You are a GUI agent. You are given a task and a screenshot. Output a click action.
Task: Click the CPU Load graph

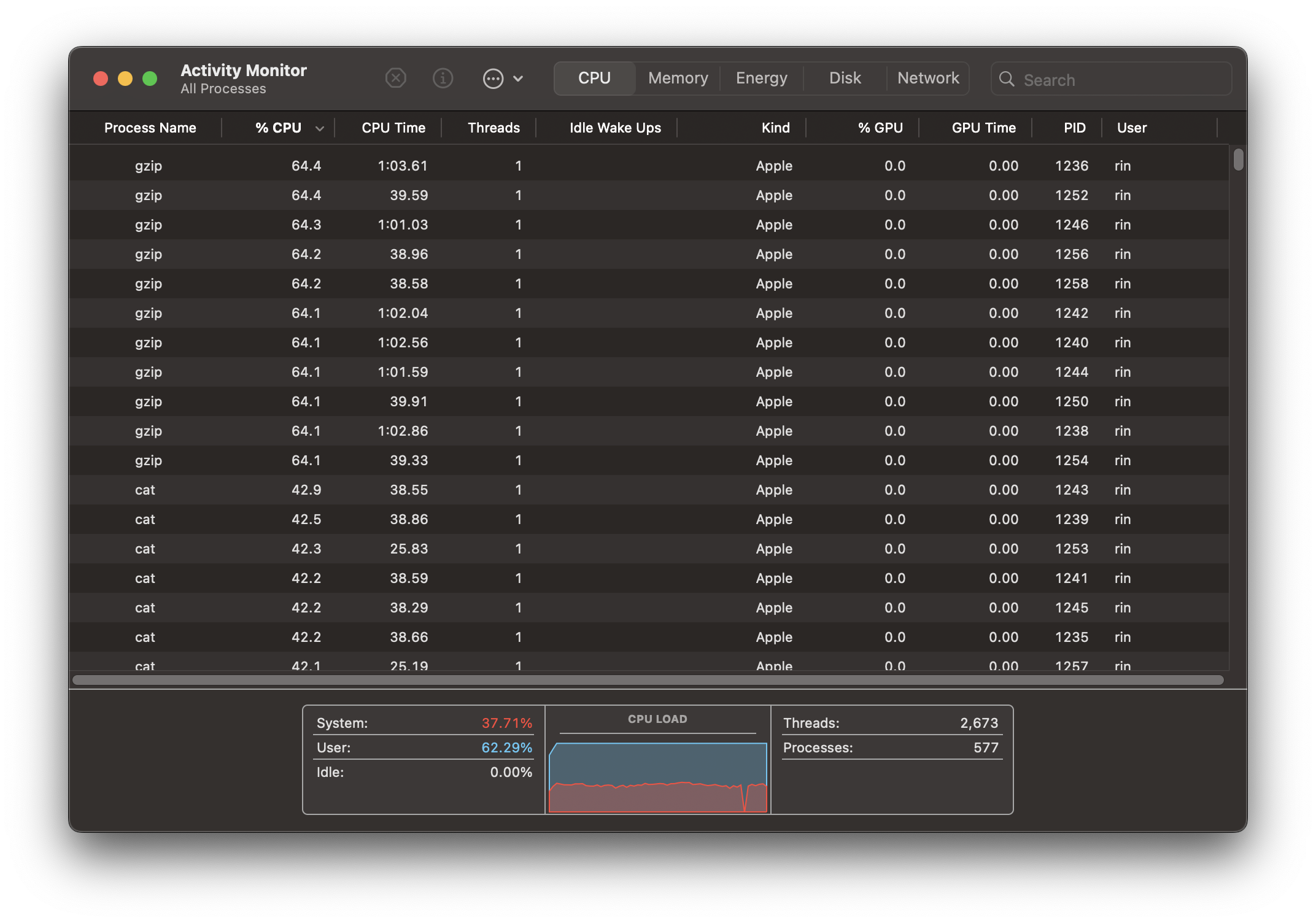coord(657,777)
